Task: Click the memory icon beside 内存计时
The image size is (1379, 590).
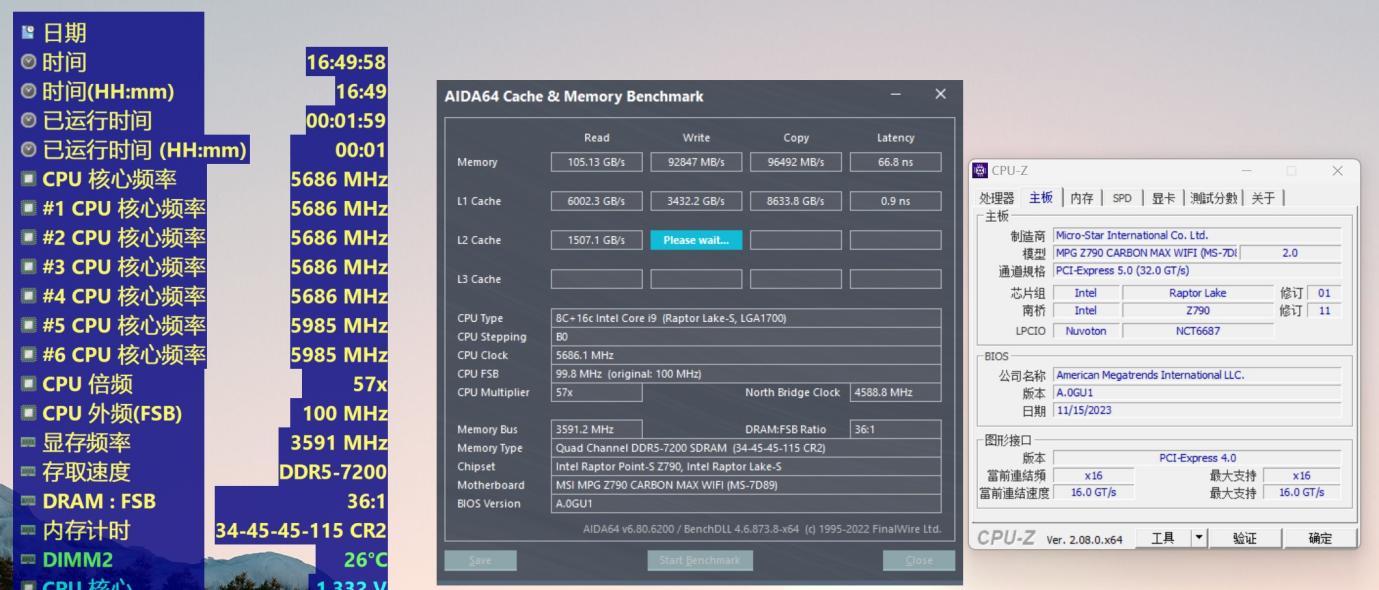Action: click(x=28, y=530)
